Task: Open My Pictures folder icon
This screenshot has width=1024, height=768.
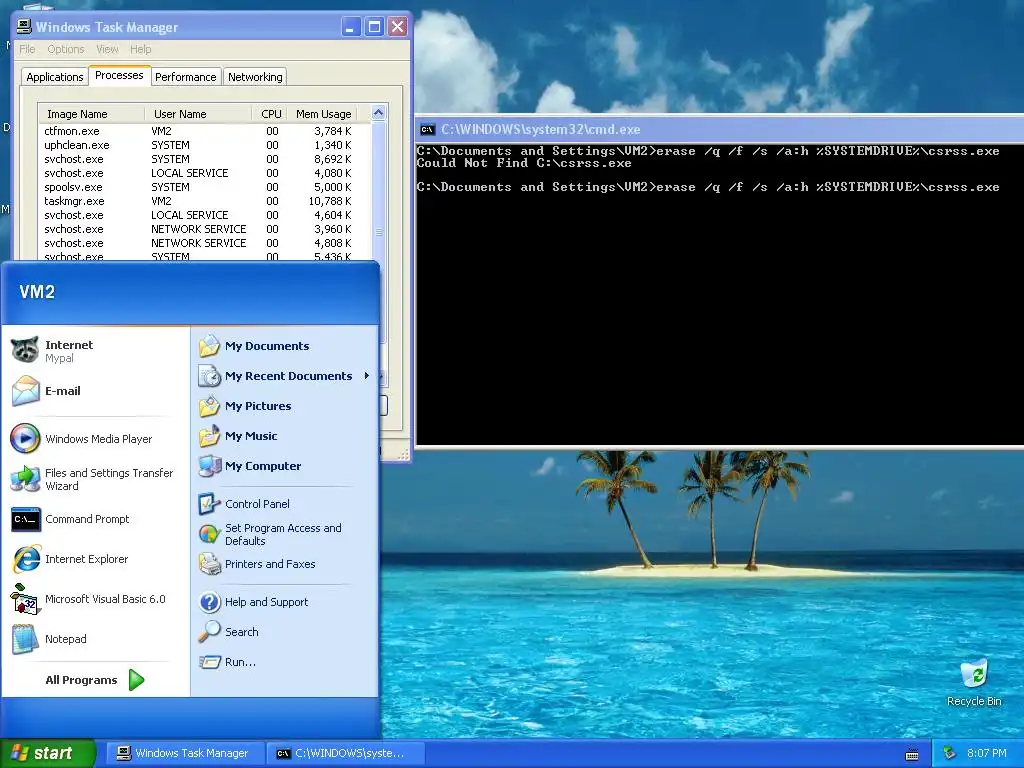Action: pyautogui.click(x=210, y=406)
